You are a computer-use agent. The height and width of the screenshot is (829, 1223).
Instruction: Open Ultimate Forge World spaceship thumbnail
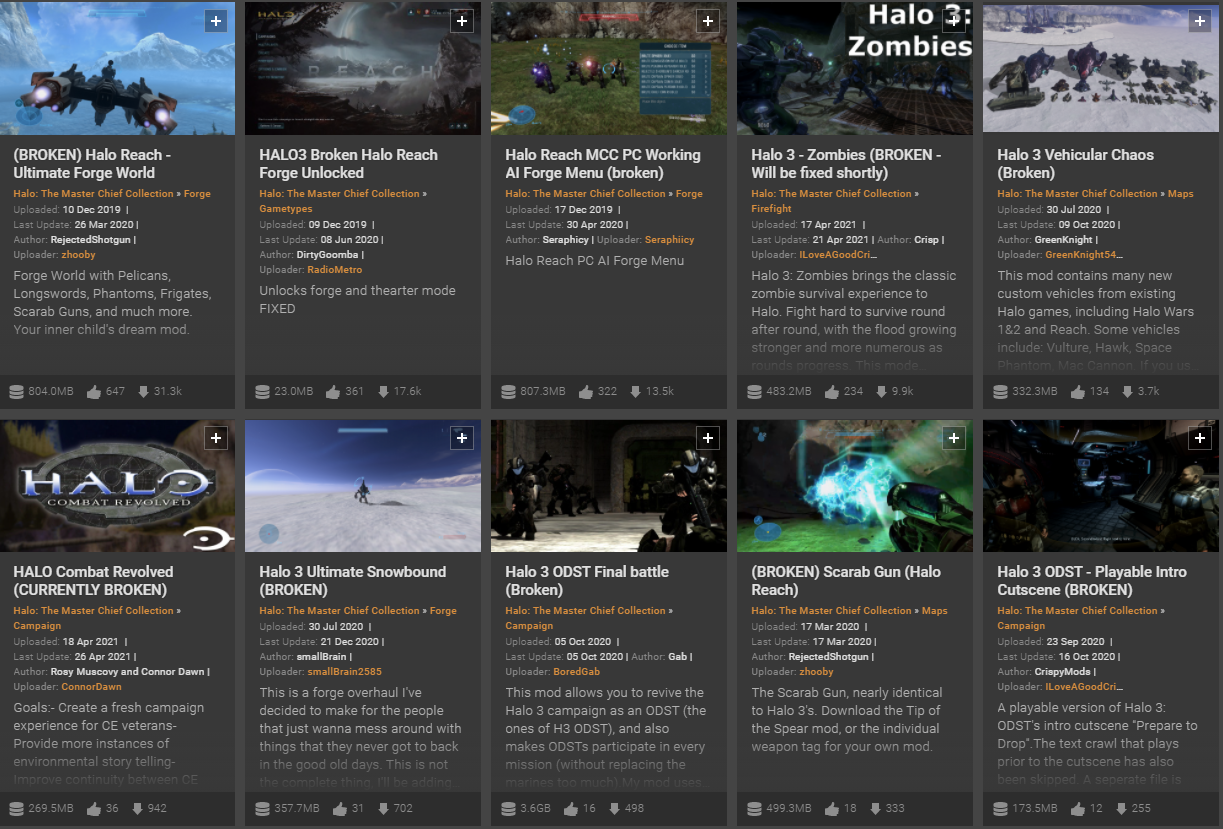click(117, 67)
